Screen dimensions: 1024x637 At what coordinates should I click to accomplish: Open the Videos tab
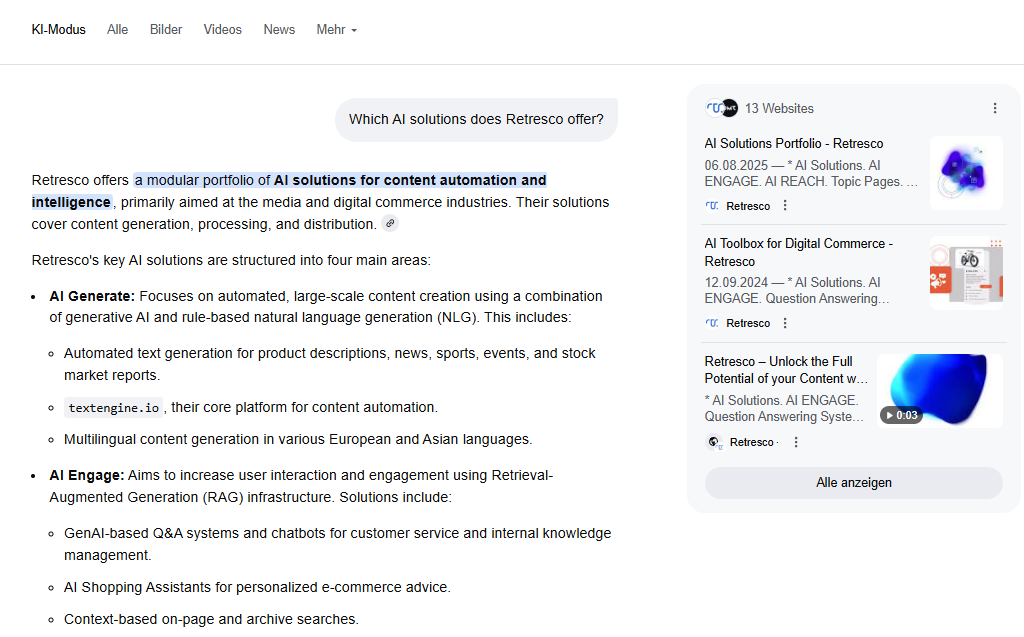point(223,30)
